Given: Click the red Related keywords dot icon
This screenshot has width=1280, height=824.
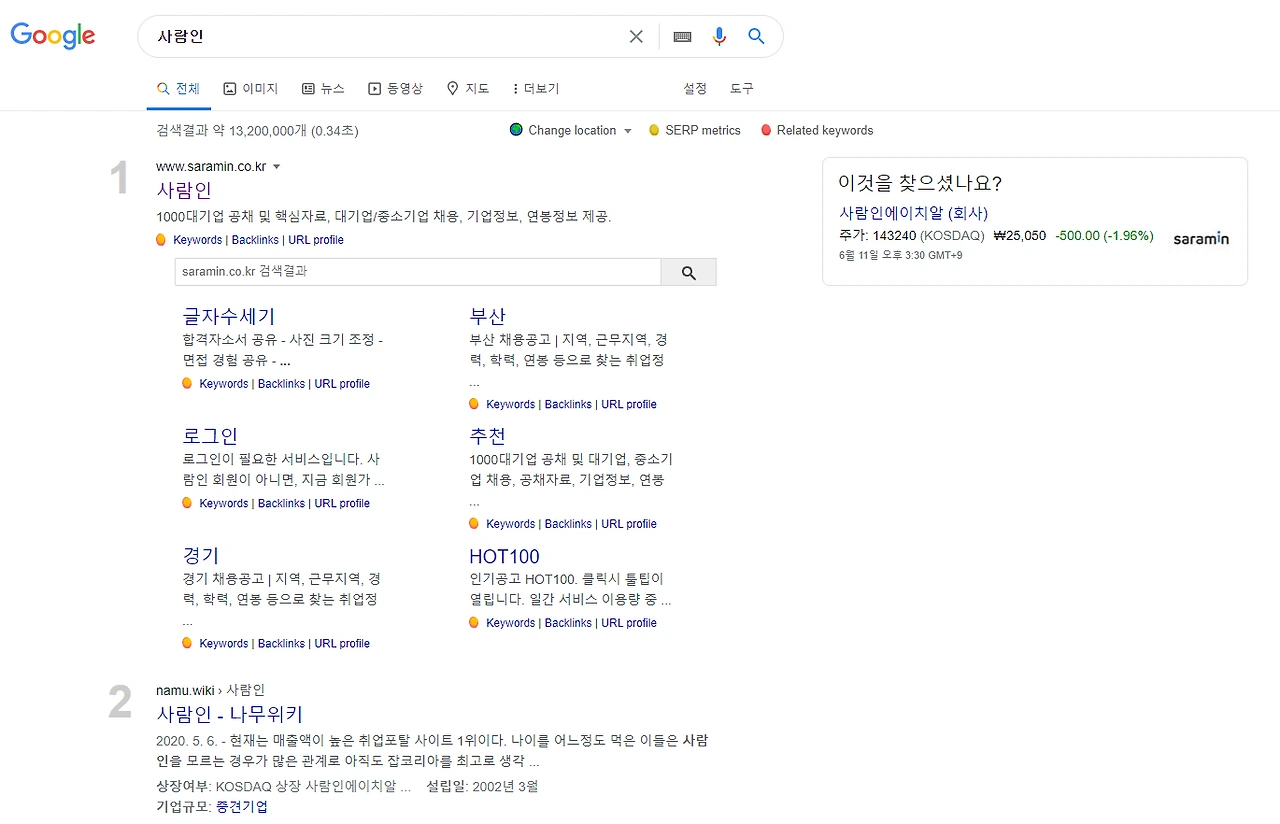Looking at the screenshot, I should (x=766, y=130).
